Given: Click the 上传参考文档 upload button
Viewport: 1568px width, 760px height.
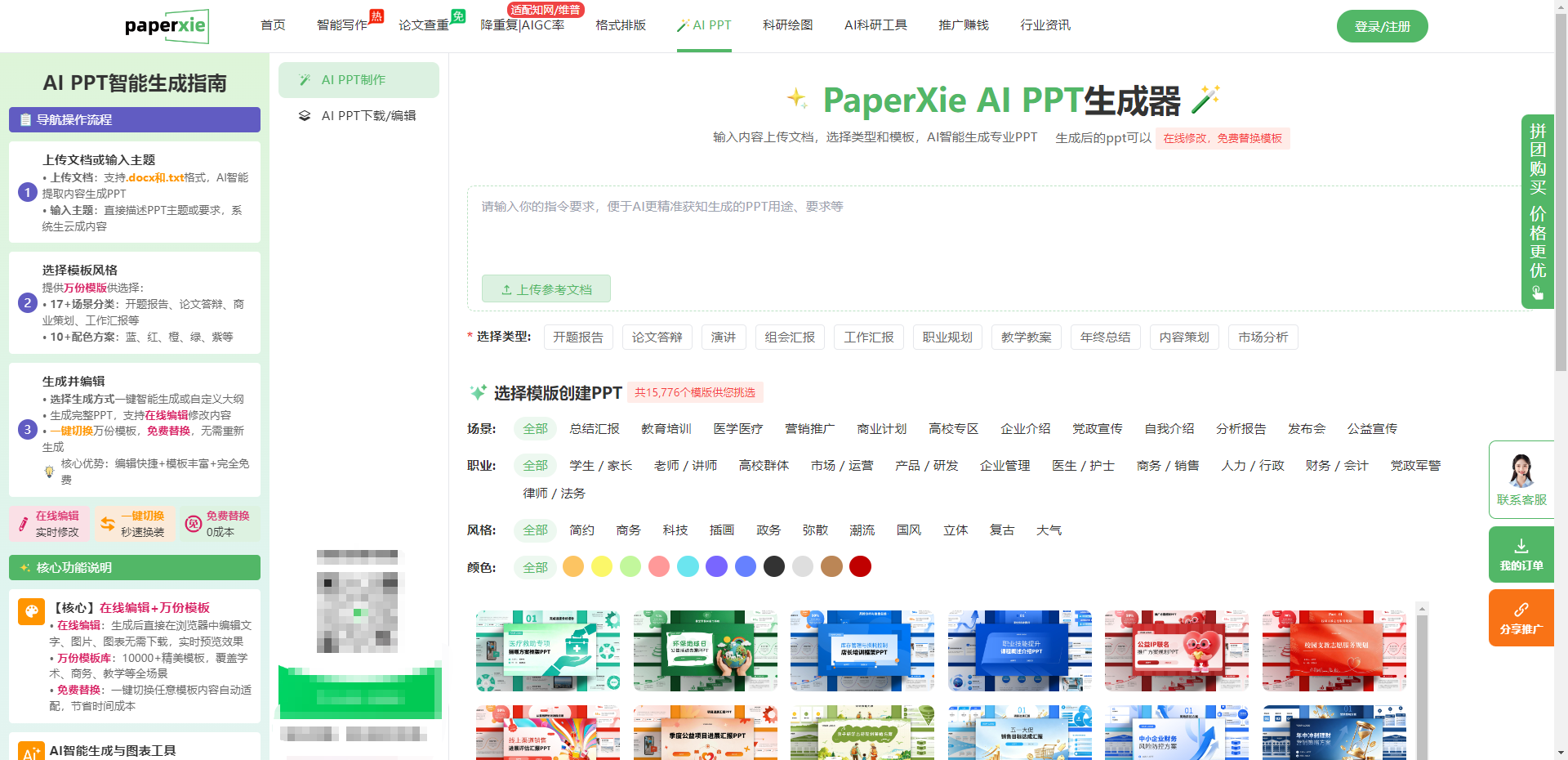Looking at the screenshot, I should coord(546,289).
